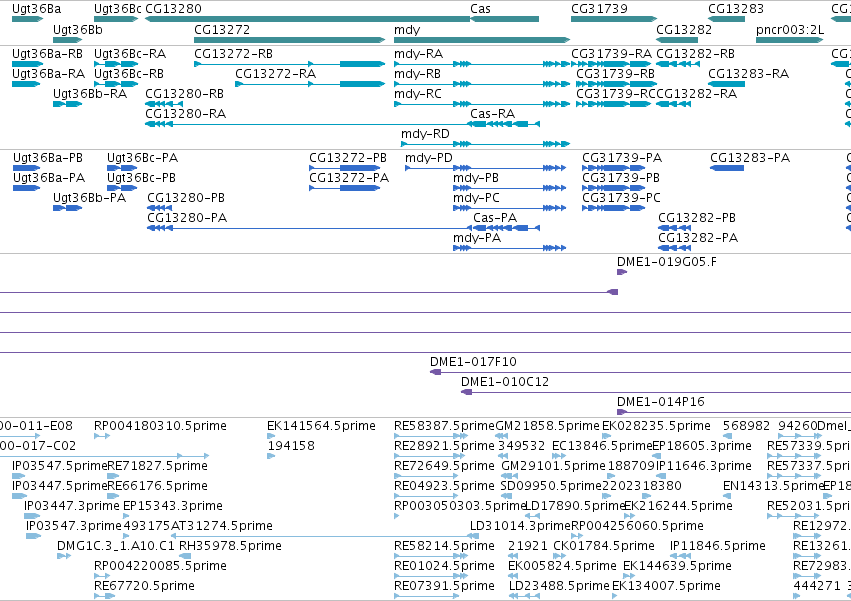Click EST label RE67720.5prime
Screen dimensions: 851x601
tap(144, 585)
